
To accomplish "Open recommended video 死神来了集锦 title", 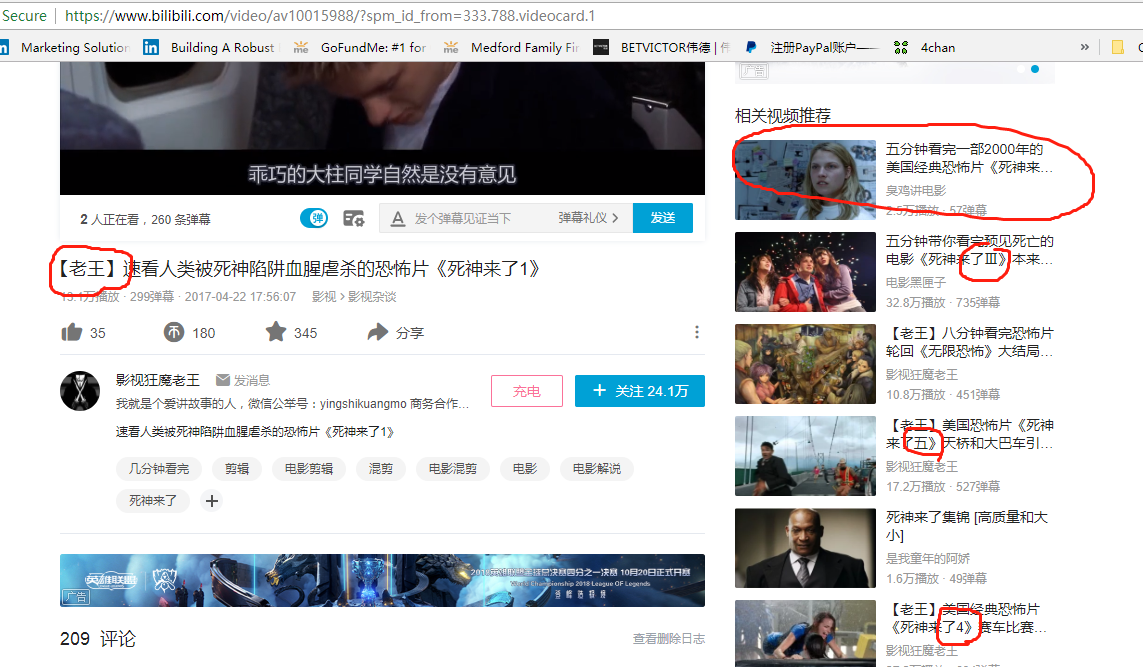I will click(967, 526).
